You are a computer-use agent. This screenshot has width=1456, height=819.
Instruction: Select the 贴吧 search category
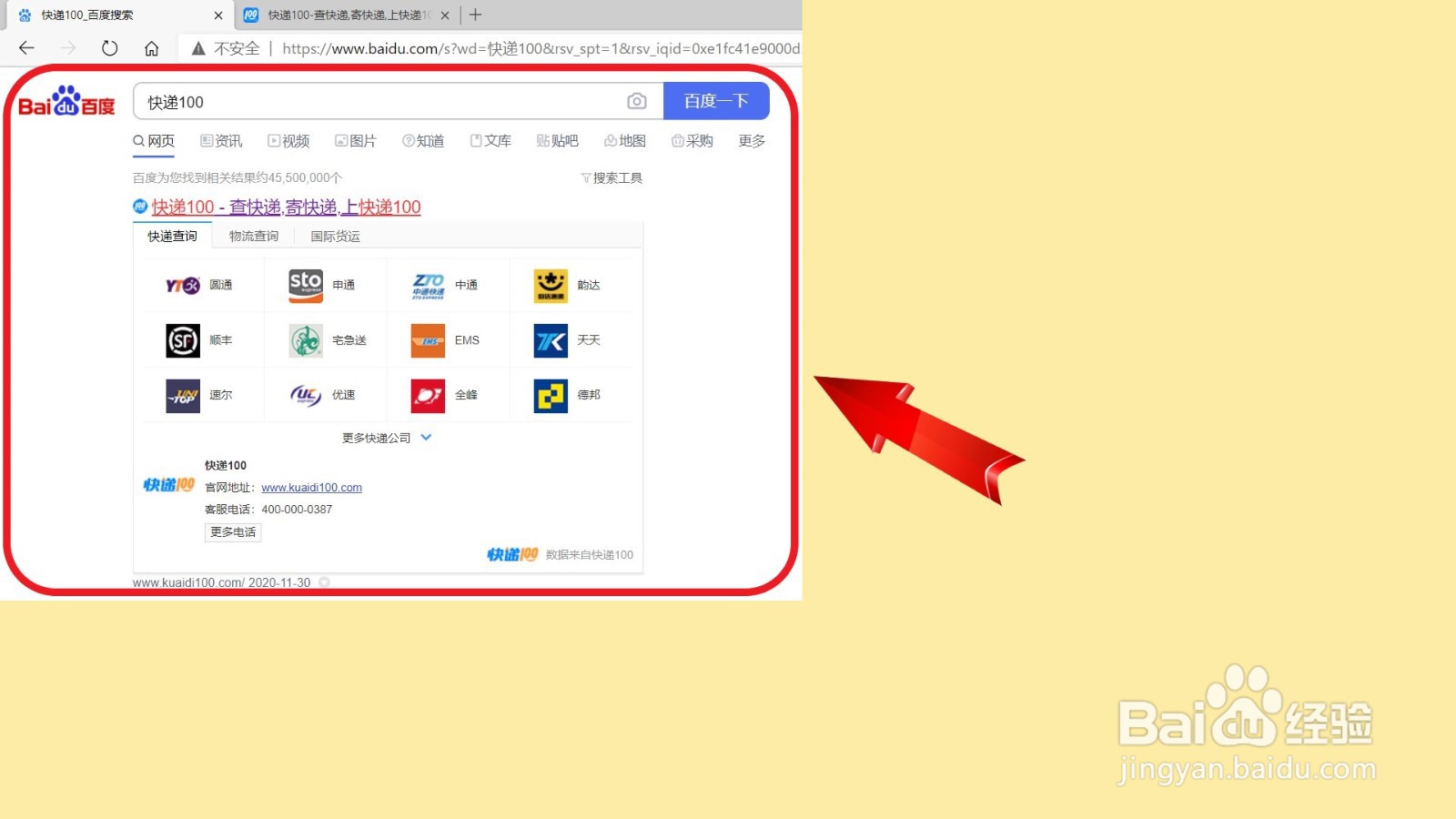(x=558, y=141)
